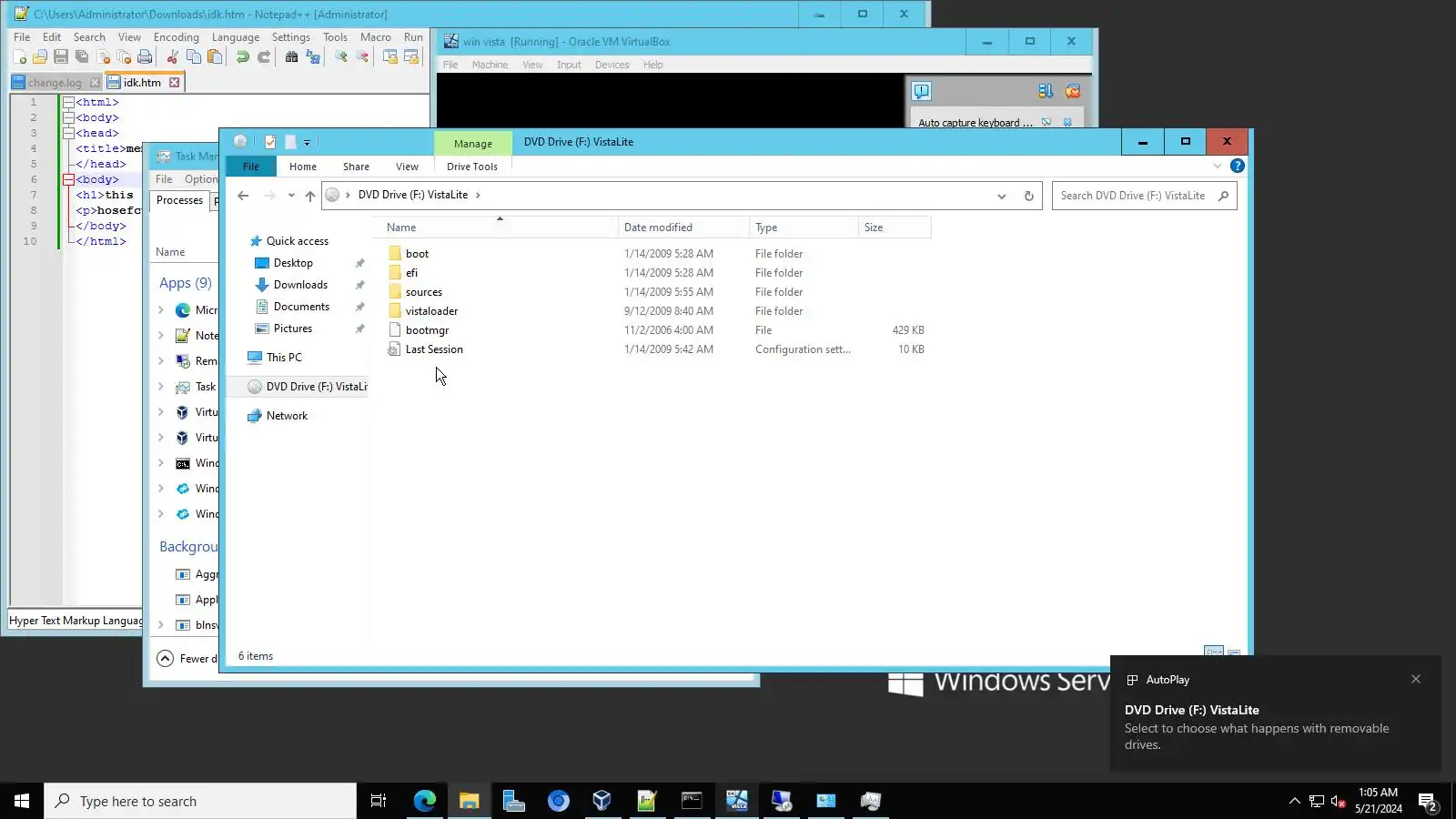Click the Zoom Out icon in Notepad++

pyautogui.click(x=362, y=57)
